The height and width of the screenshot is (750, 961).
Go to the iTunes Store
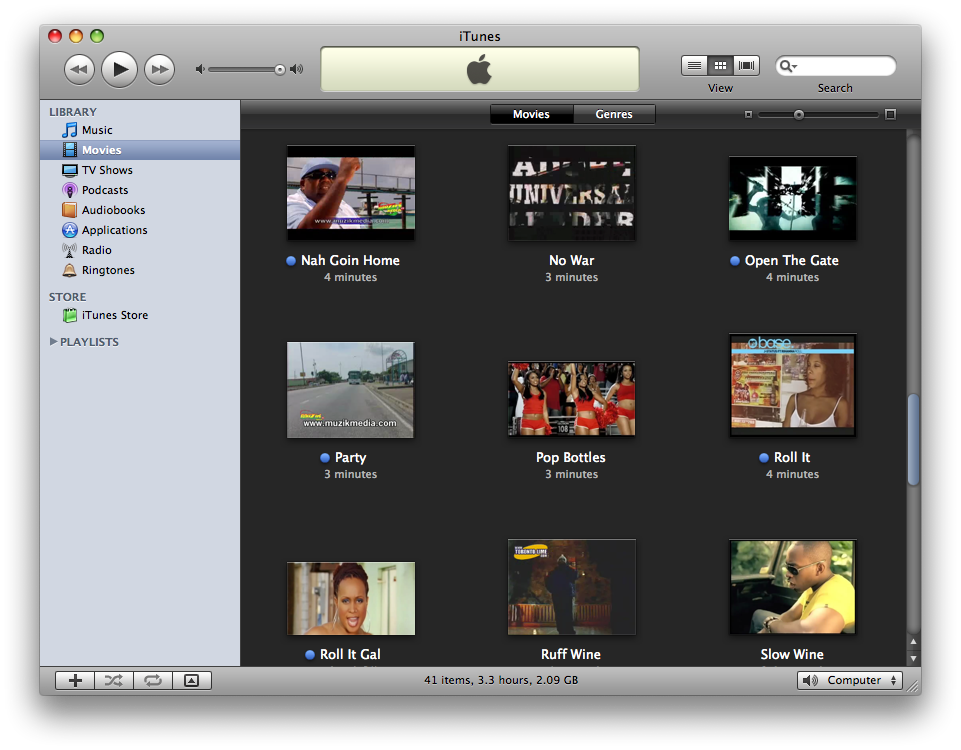pyautogui.click(x=114, y=315)
